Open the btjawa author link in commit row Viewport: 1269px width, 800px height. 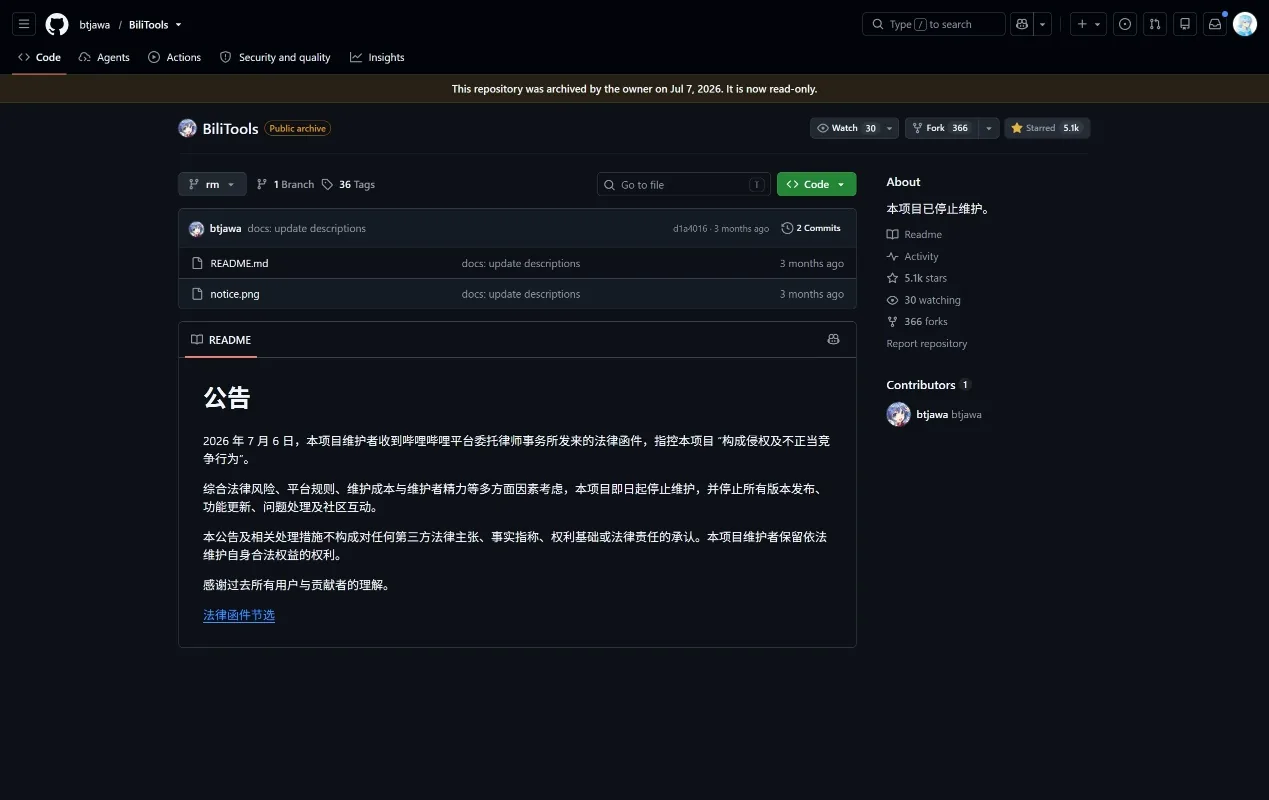point(225,228)
